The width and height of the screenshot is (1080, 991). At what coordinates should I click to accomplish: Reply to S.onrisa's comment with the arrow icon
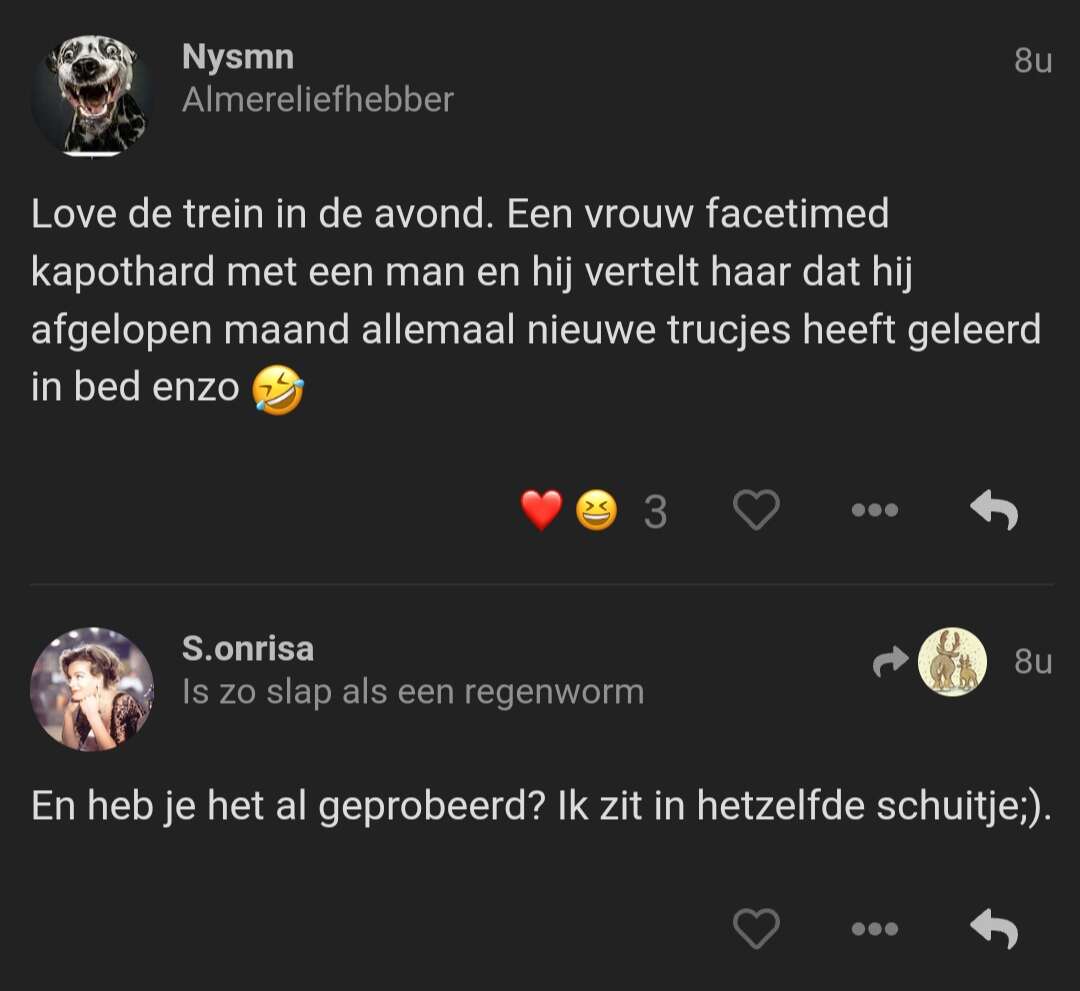coord(994,928)
